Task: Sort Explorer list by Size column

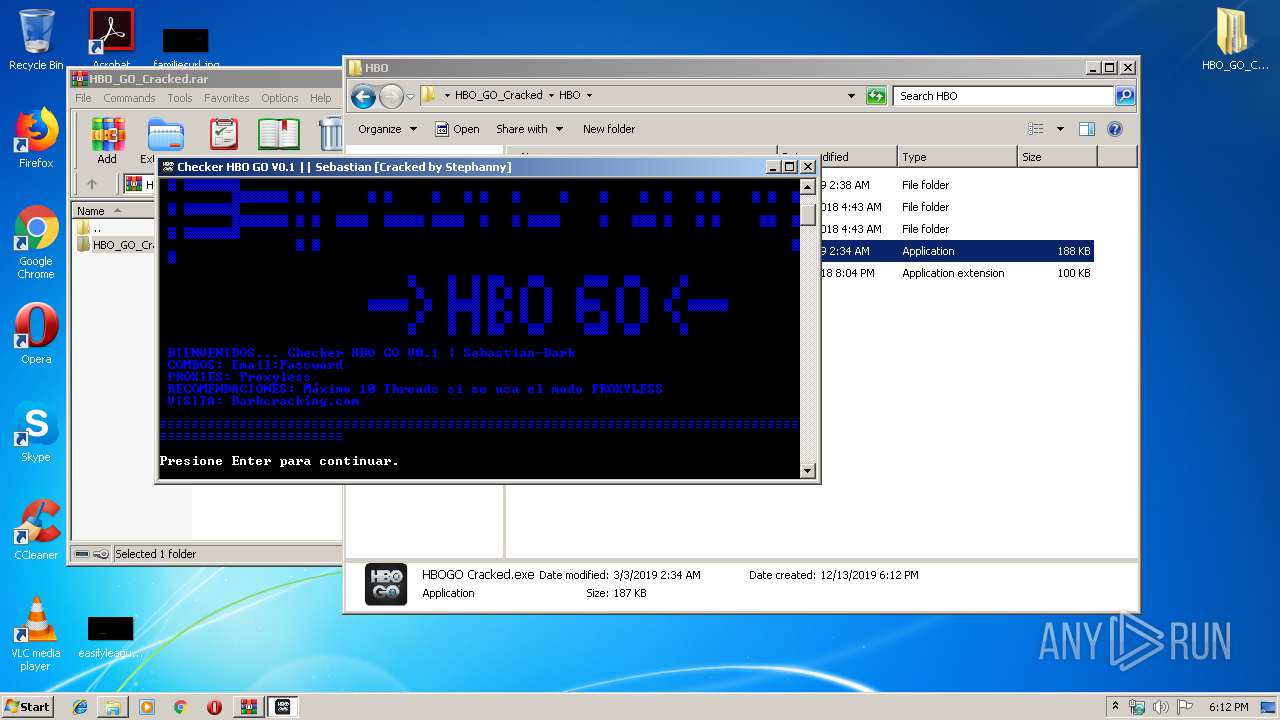Action: 1057,157
